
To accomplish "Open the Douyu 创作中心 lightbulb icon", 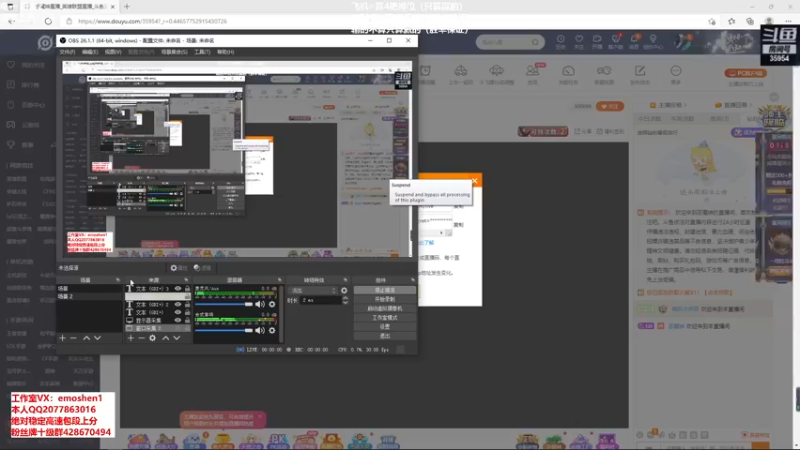I will pos(653,39).
